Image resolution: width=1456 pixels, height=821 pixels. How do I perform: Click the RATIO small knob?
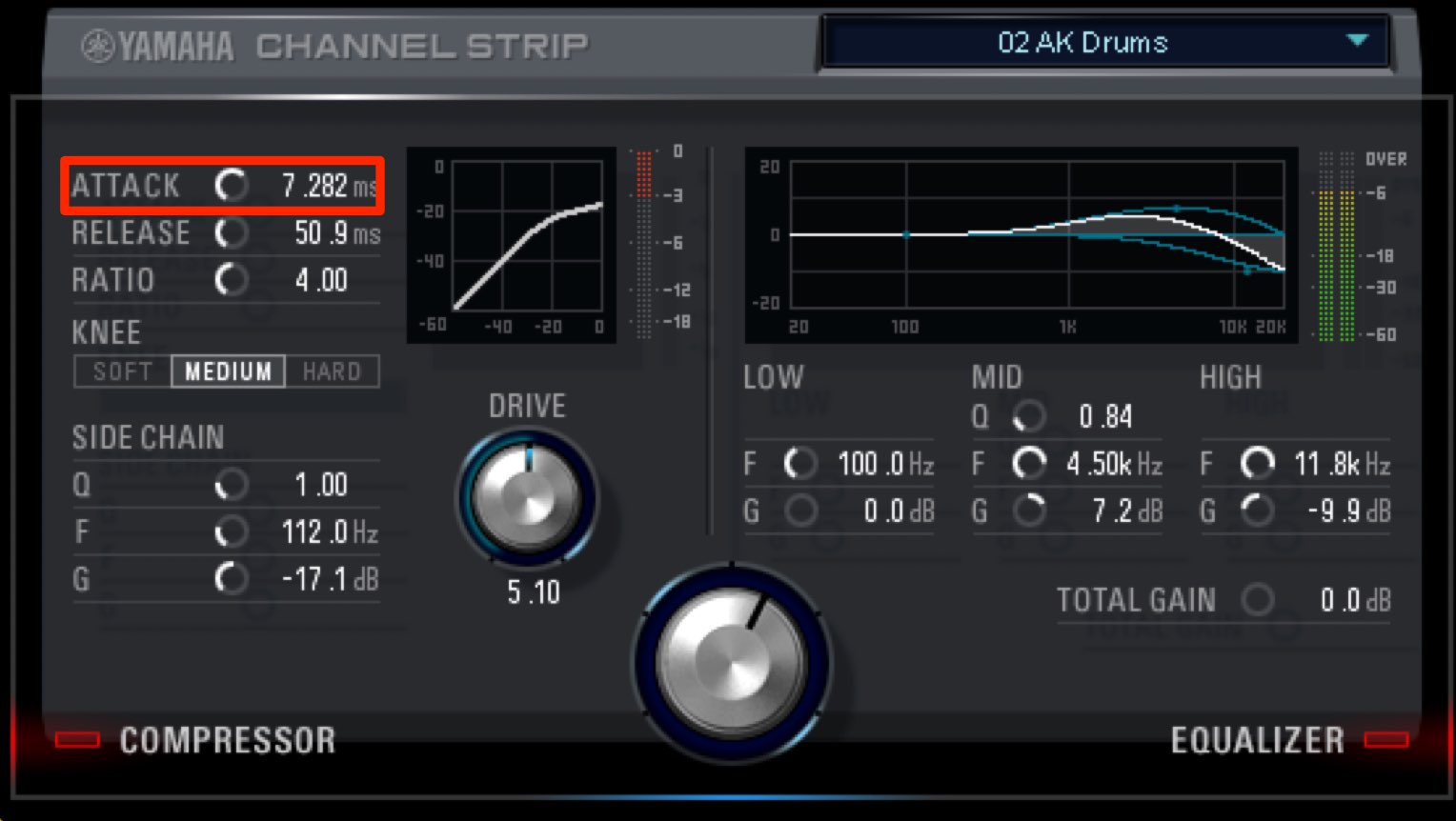coord(231,280)
